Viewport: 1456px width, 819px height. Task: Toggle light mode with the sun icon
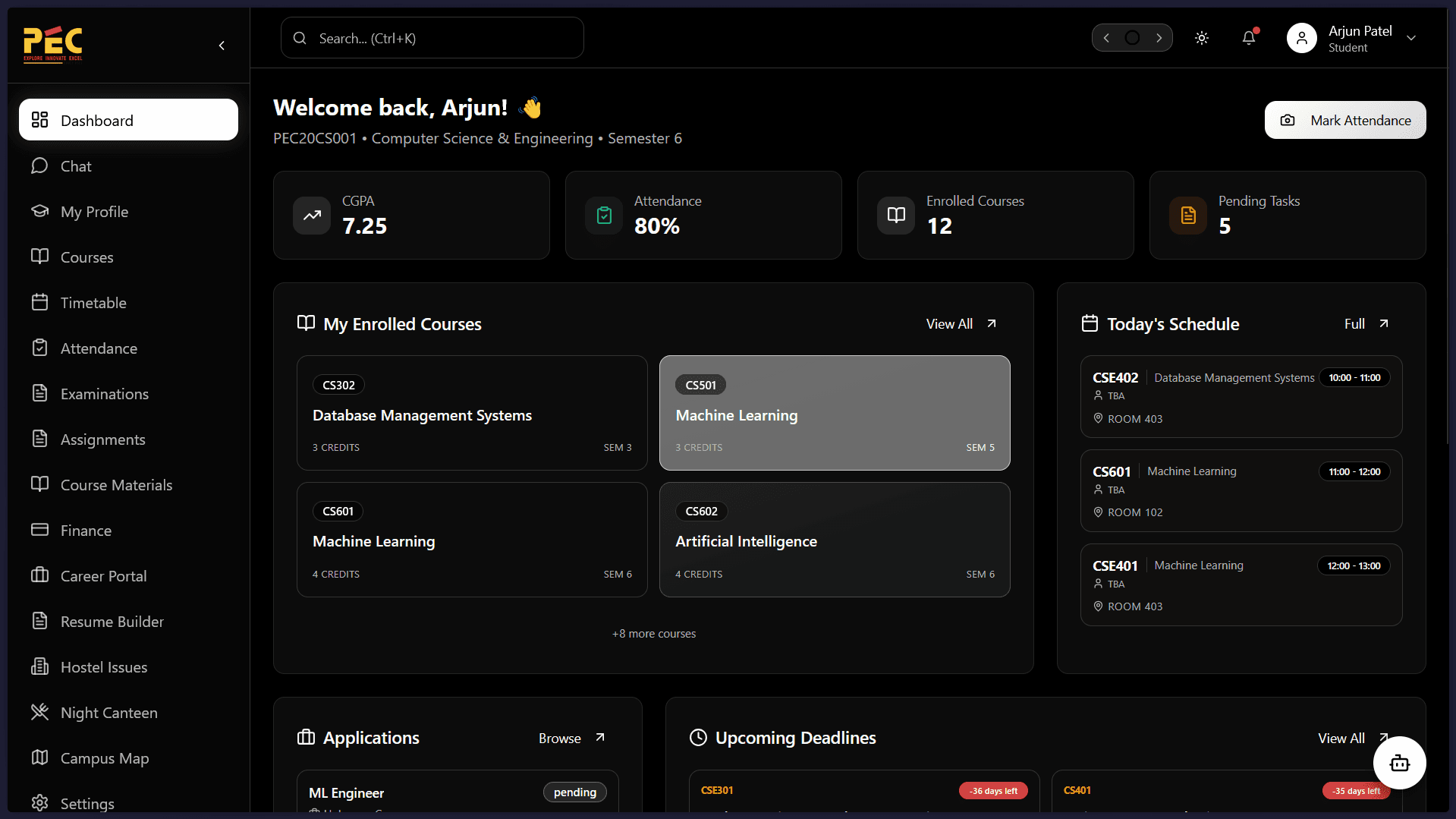(x=1201, y=37)
